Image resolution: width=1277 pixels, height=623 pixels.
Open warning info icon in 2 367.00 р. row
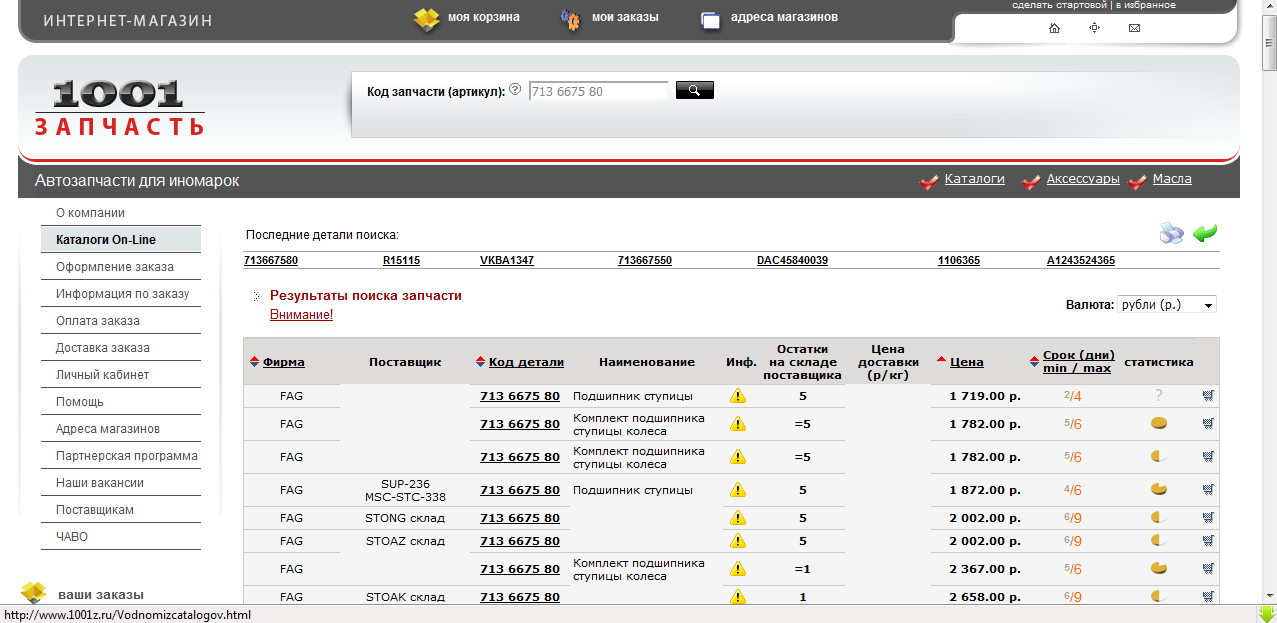(x=738, y=569)
